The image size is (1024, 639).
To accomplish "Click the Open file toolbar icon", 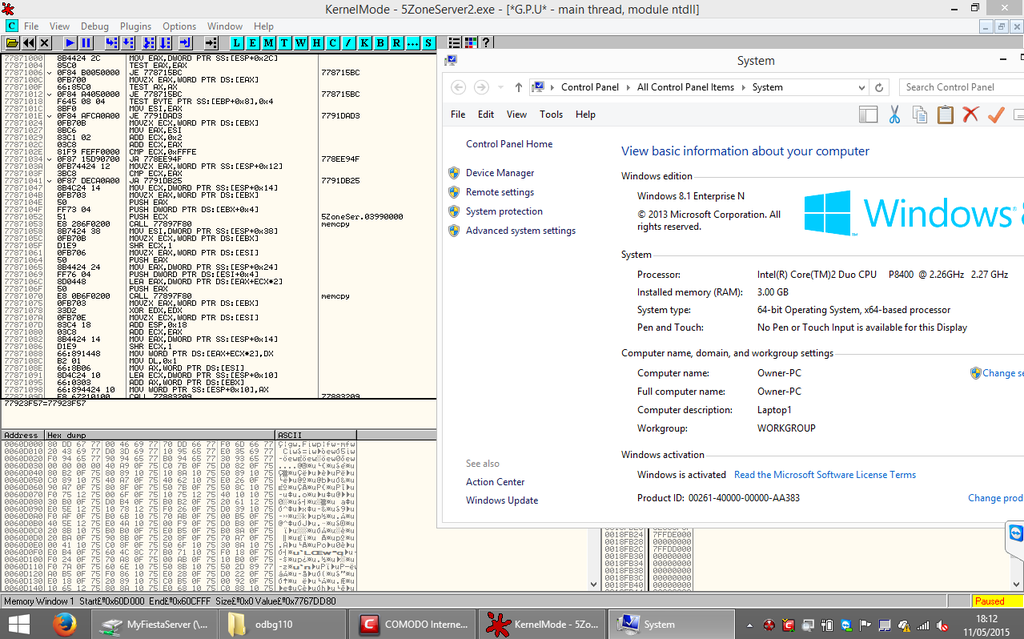I will (x=11, y=43).
